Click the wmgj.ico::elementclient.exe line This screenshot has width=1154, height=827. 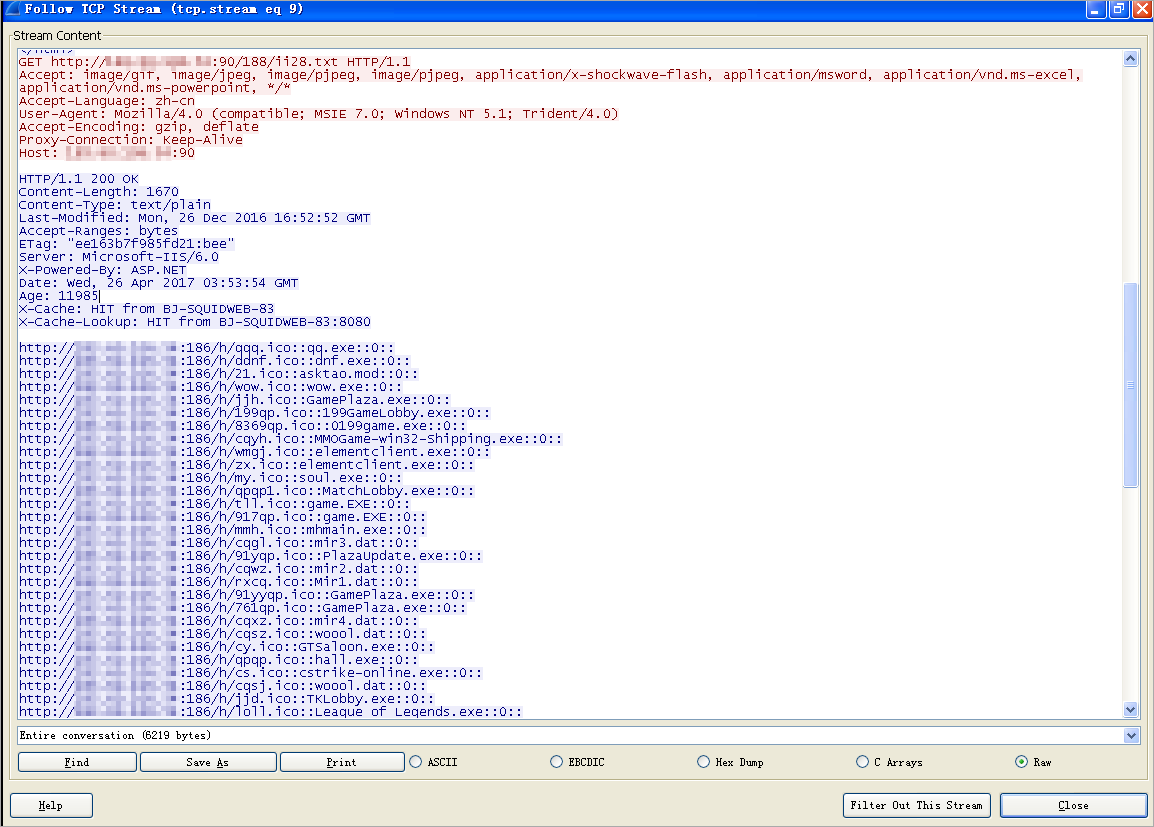coord(254,452)
